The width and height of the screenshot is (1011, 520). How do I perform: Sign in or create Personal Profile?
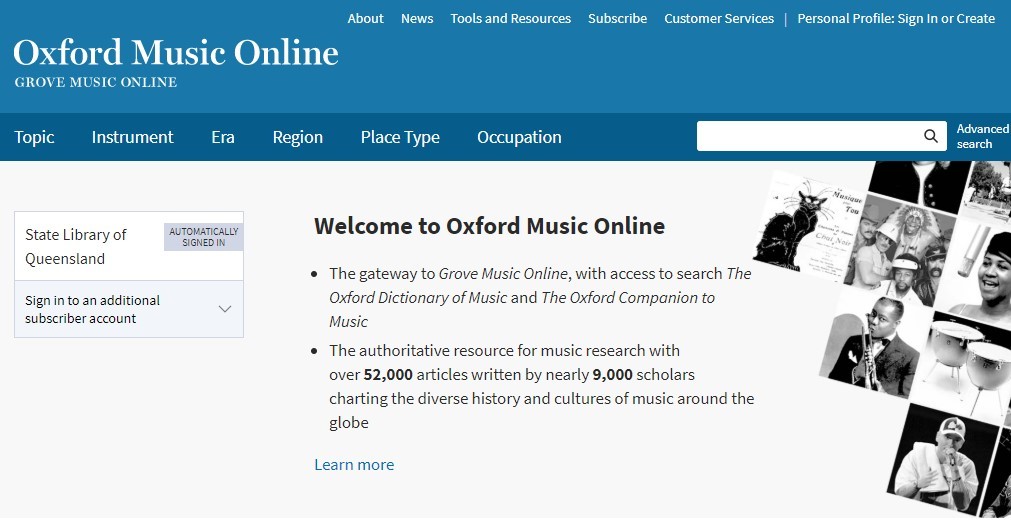point(896,19)
